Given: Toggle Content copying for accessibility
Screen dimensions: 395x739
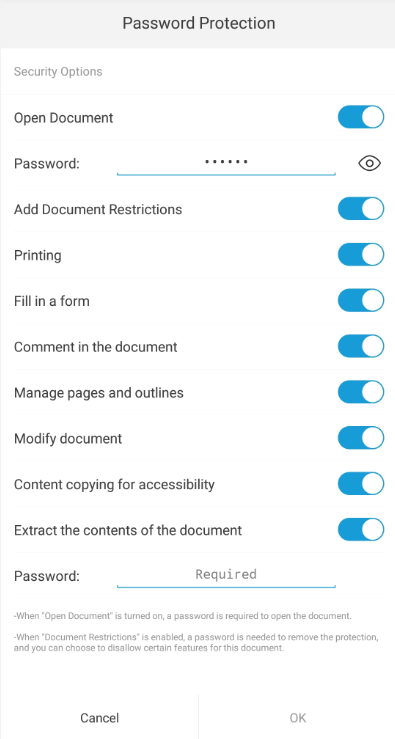Looking at the screenshot, I should point(361,484).
